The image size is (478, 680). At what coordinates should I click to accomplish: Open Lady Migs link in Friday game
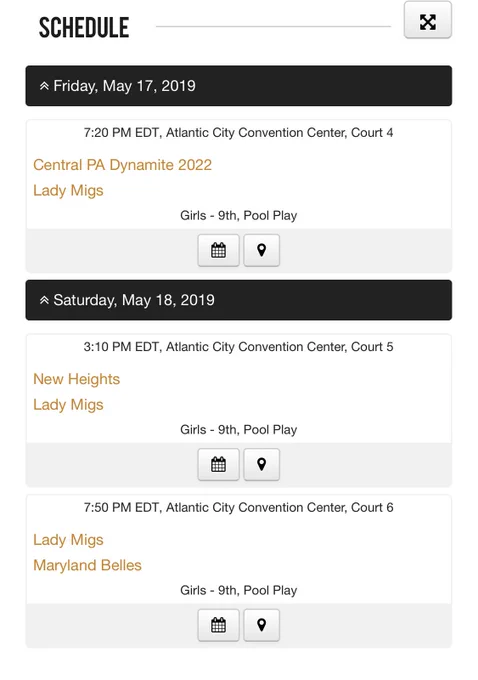click(68, 190)
